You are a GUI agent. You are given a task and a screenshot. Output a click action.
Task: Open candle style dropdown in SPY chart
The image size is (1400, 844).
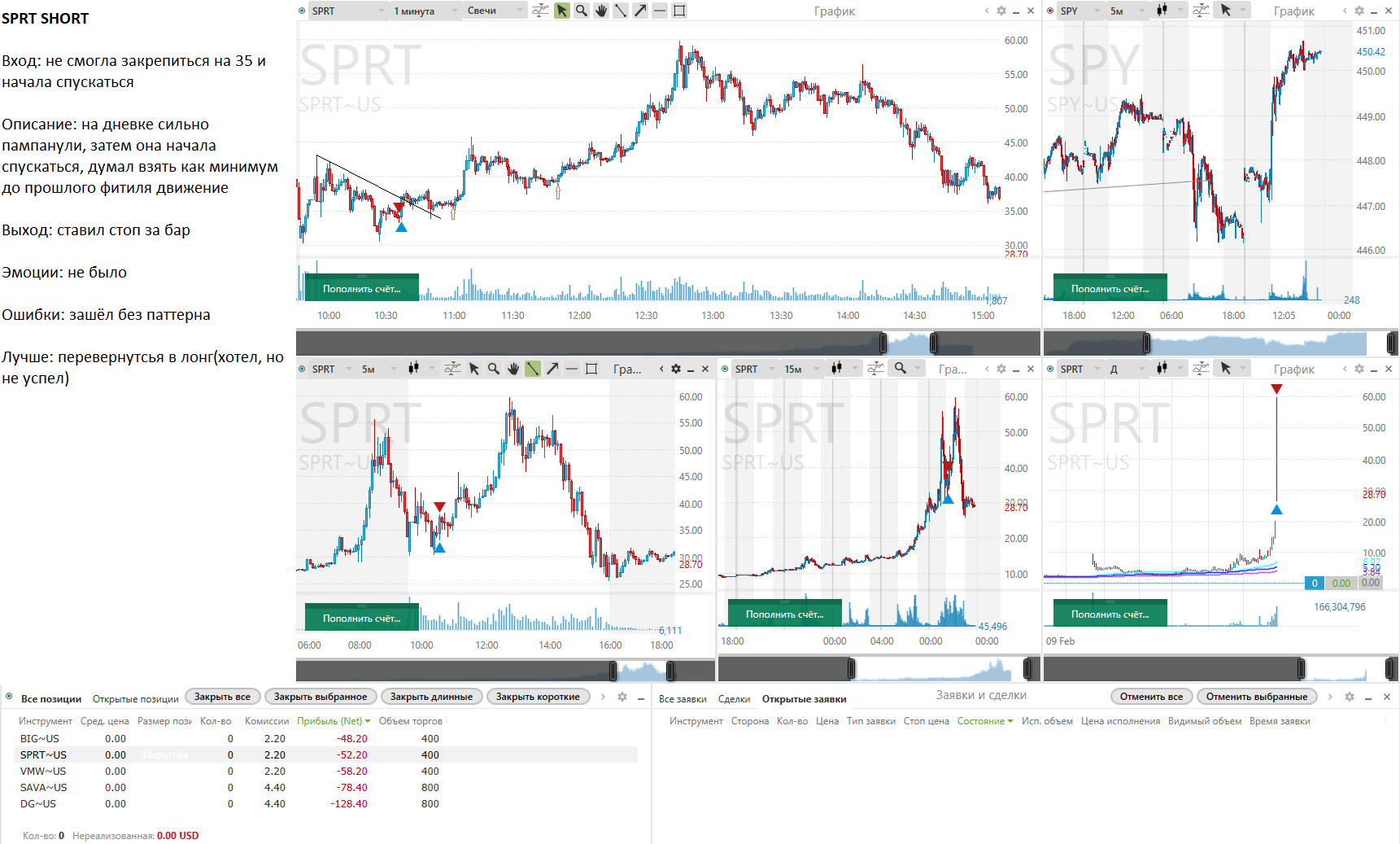[x=1169, y=11]
